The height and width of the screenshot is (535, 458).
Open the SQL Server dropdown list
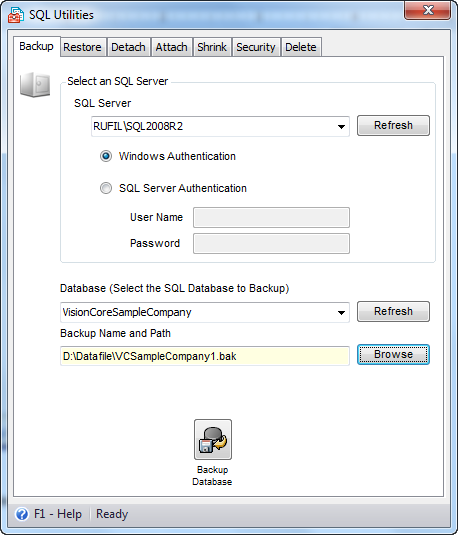coord(341,127)
